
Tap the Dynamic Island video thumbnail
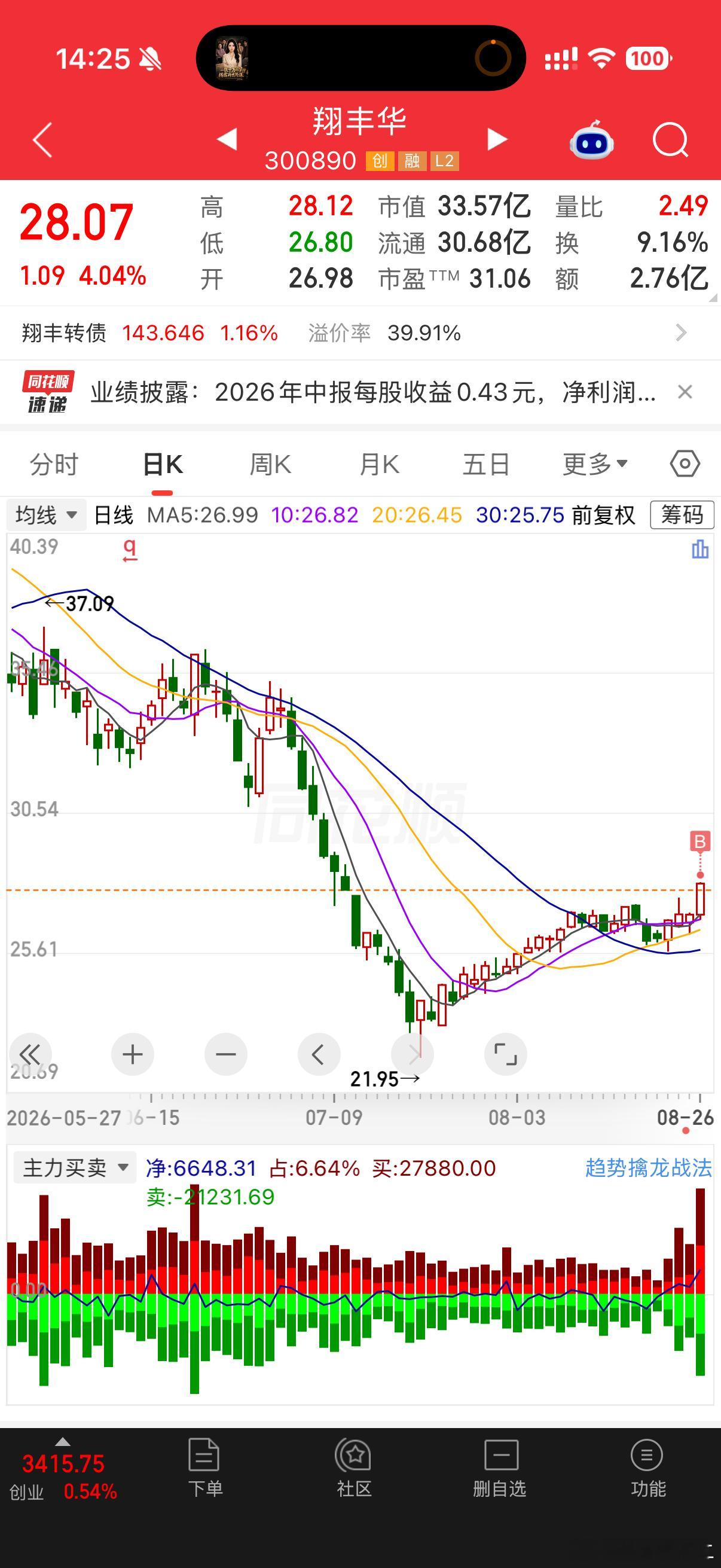[x=232, y=58]
